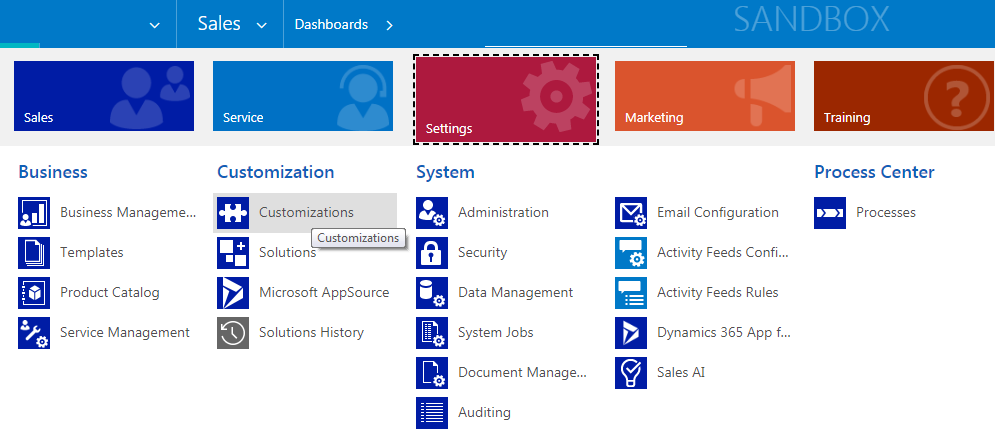
Task: Expand the Sales app dropdown chevron
Action: click(262, 25)
